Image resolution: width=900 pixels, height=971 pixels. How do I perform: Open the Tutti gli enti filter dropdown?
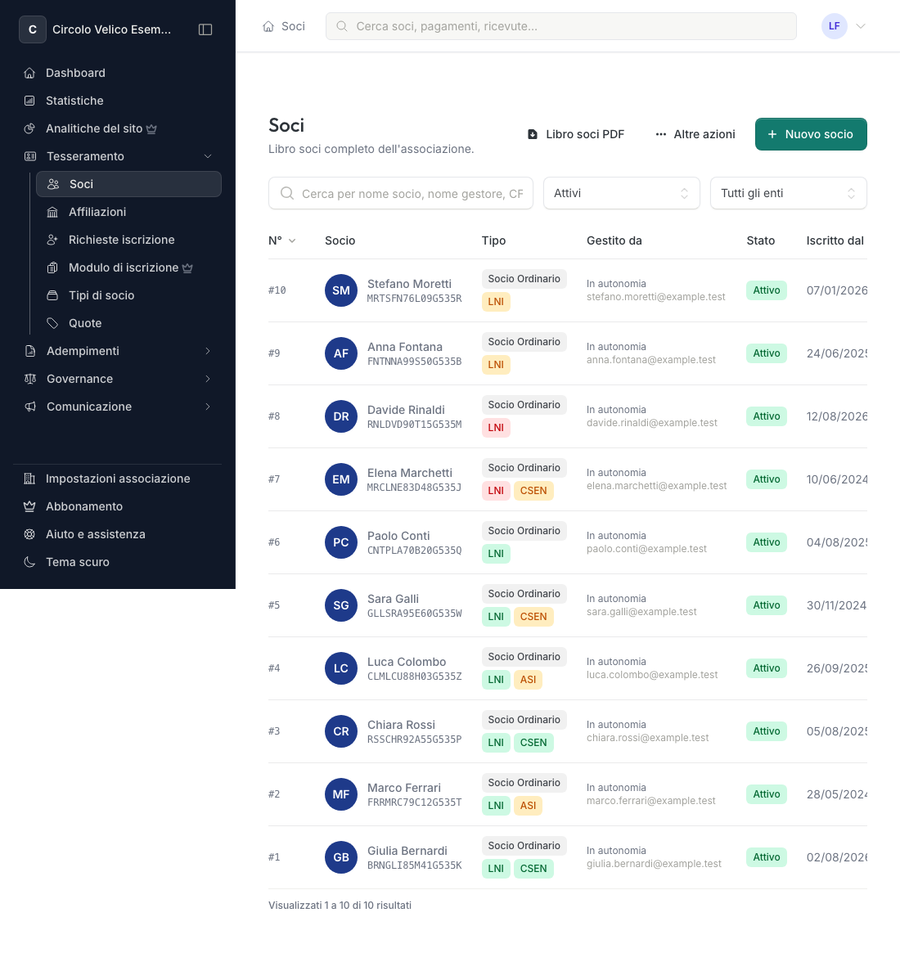788,193
